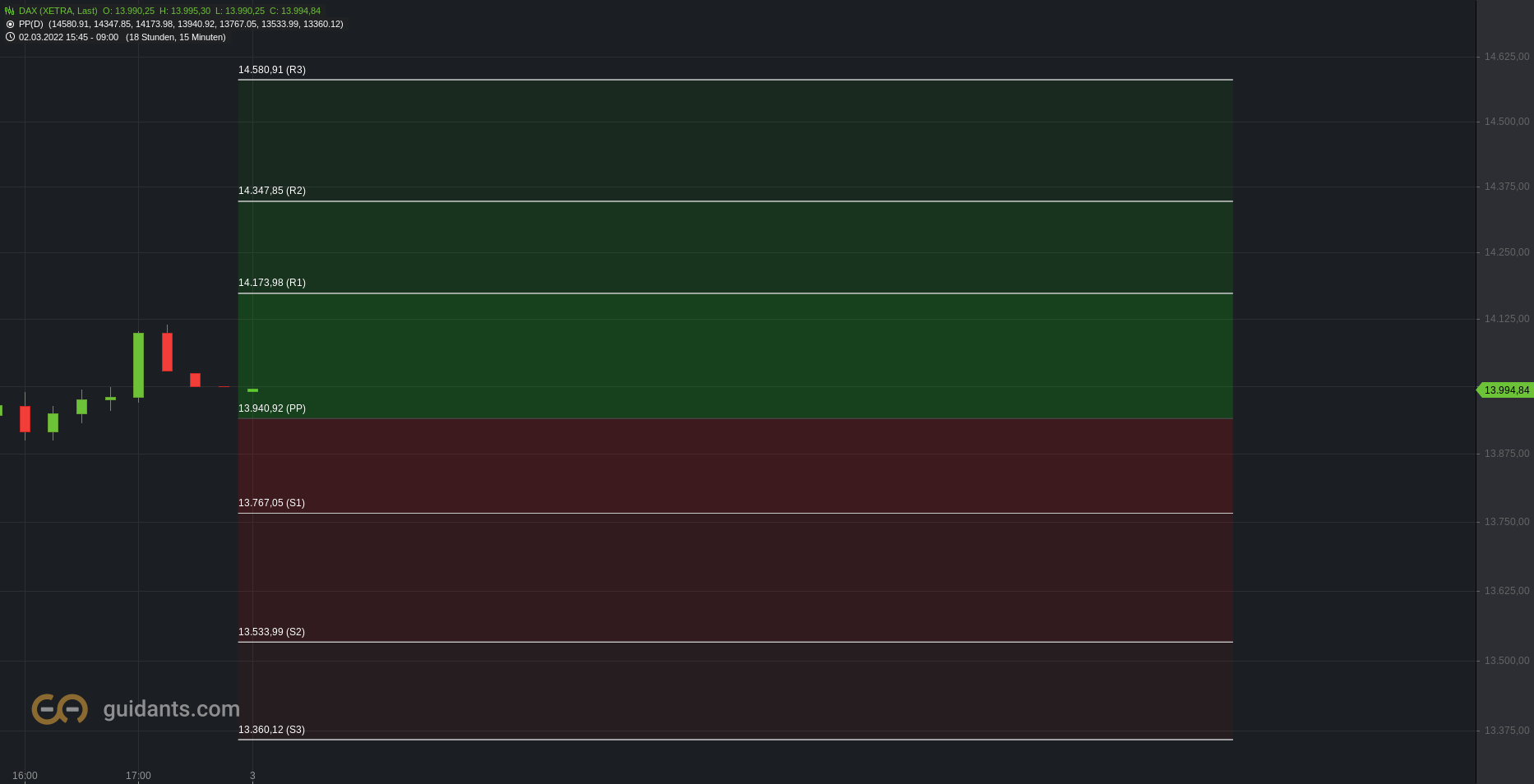
Task: Select the 13.360,12 (S3) support line label
Action: (271, 730)
